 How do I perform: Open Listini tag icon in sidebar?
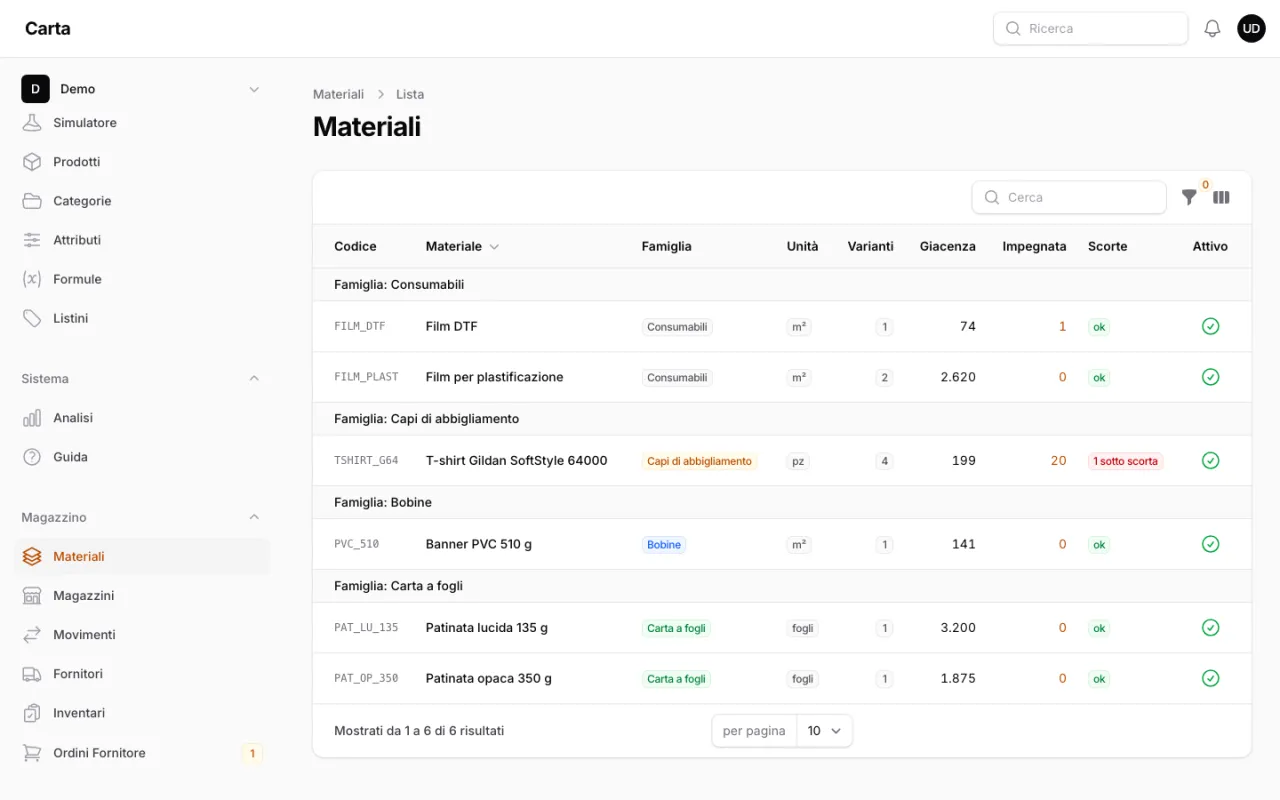click(x=32, y=318)
